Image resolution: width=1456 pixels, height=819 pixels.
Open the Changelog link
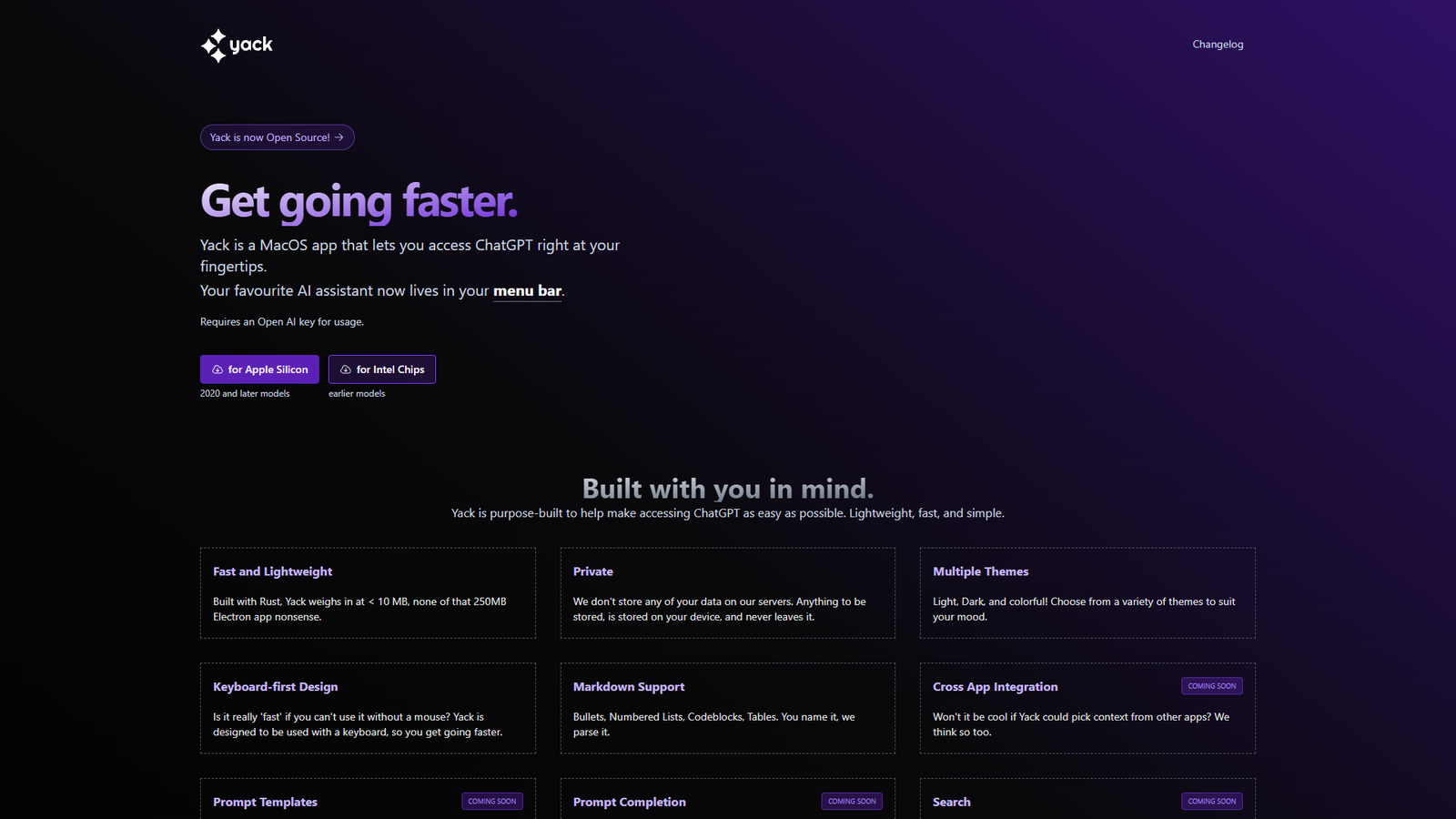point(1218,45)
